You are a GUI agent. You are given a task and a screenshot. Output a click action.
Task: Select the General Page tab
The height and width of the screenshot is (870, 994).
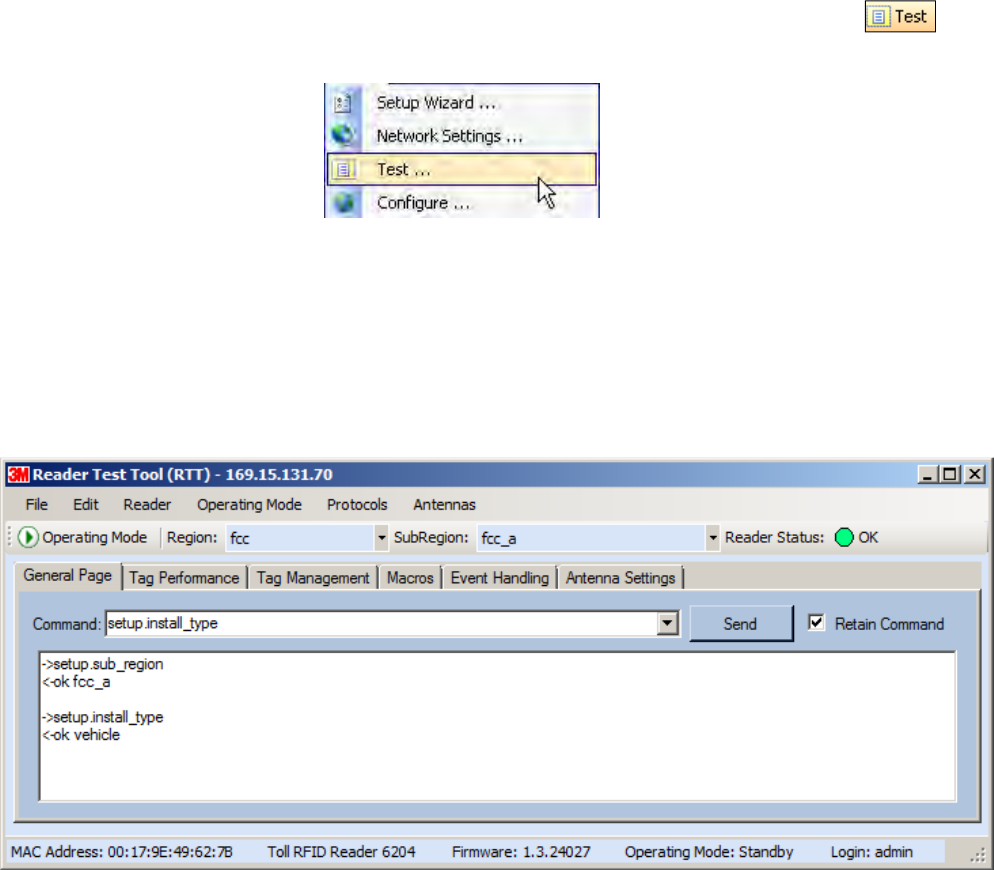tap(68, 576)
